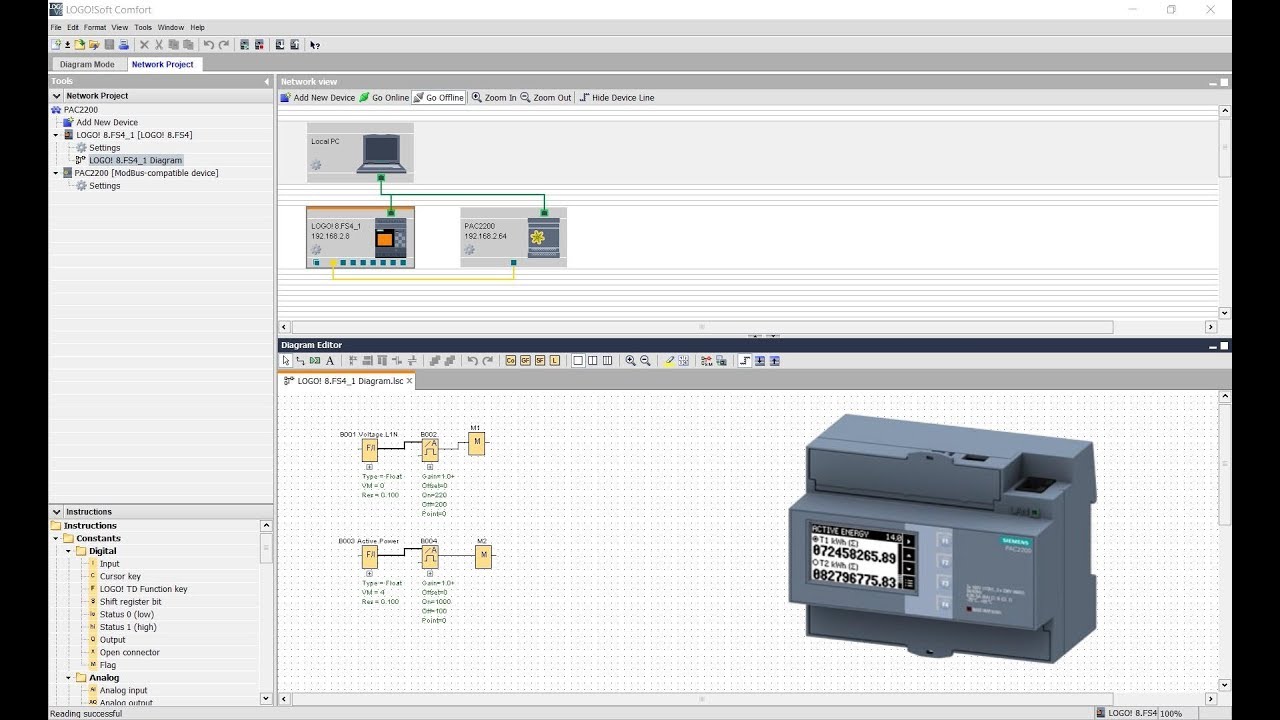Click the Print icon in main toolbar
The height and width of the screenshot is (720, 1280).
pos(124,45)
